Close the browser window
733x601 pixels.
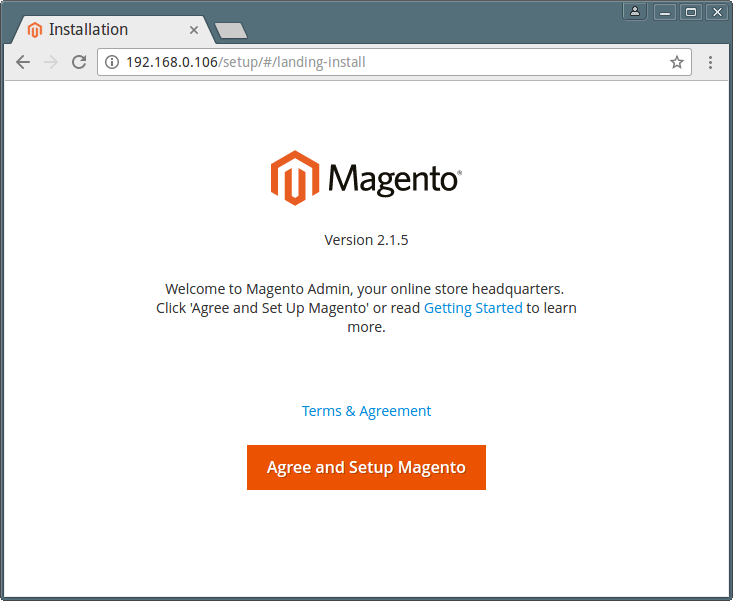click(717, 12)
